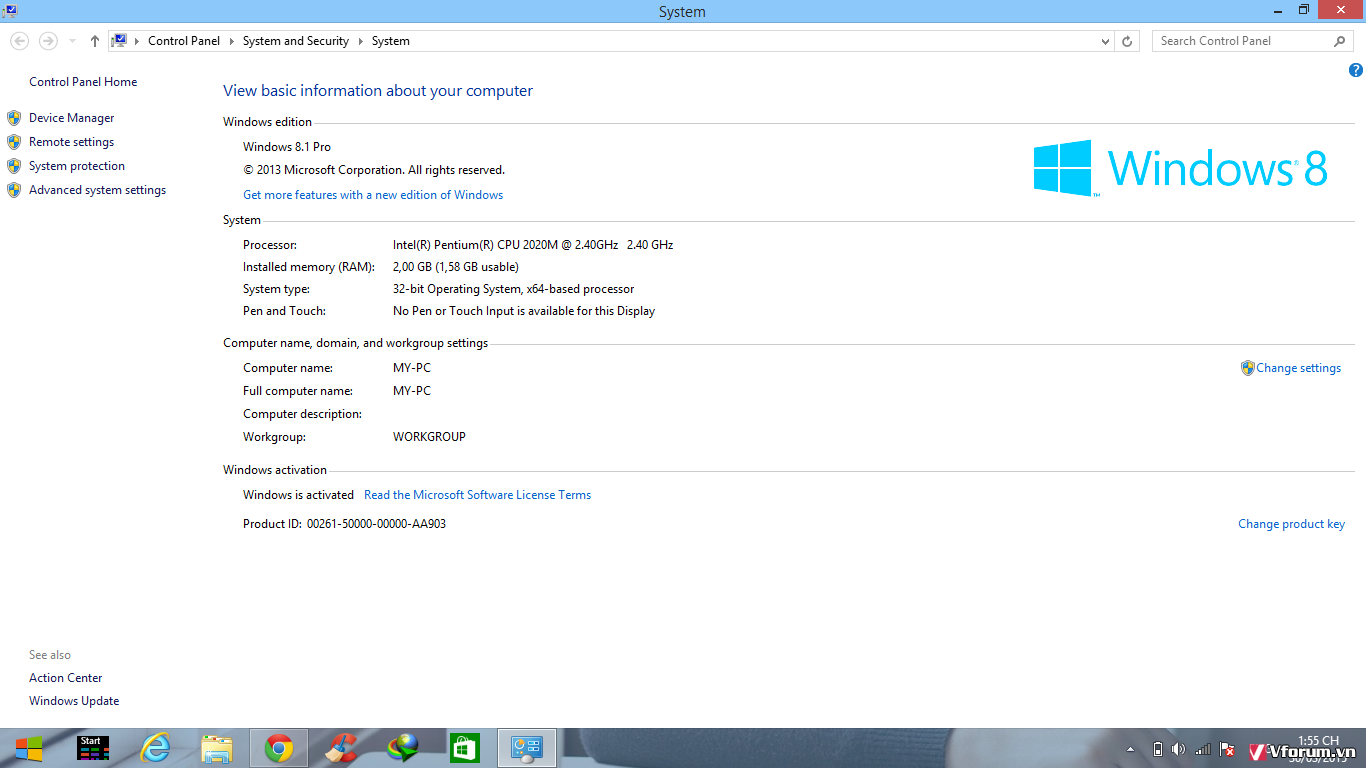Open Windows Store from the taskbar
Image resolution: width=1366 pixels, height=768 pixels.
tap(465, 748)
